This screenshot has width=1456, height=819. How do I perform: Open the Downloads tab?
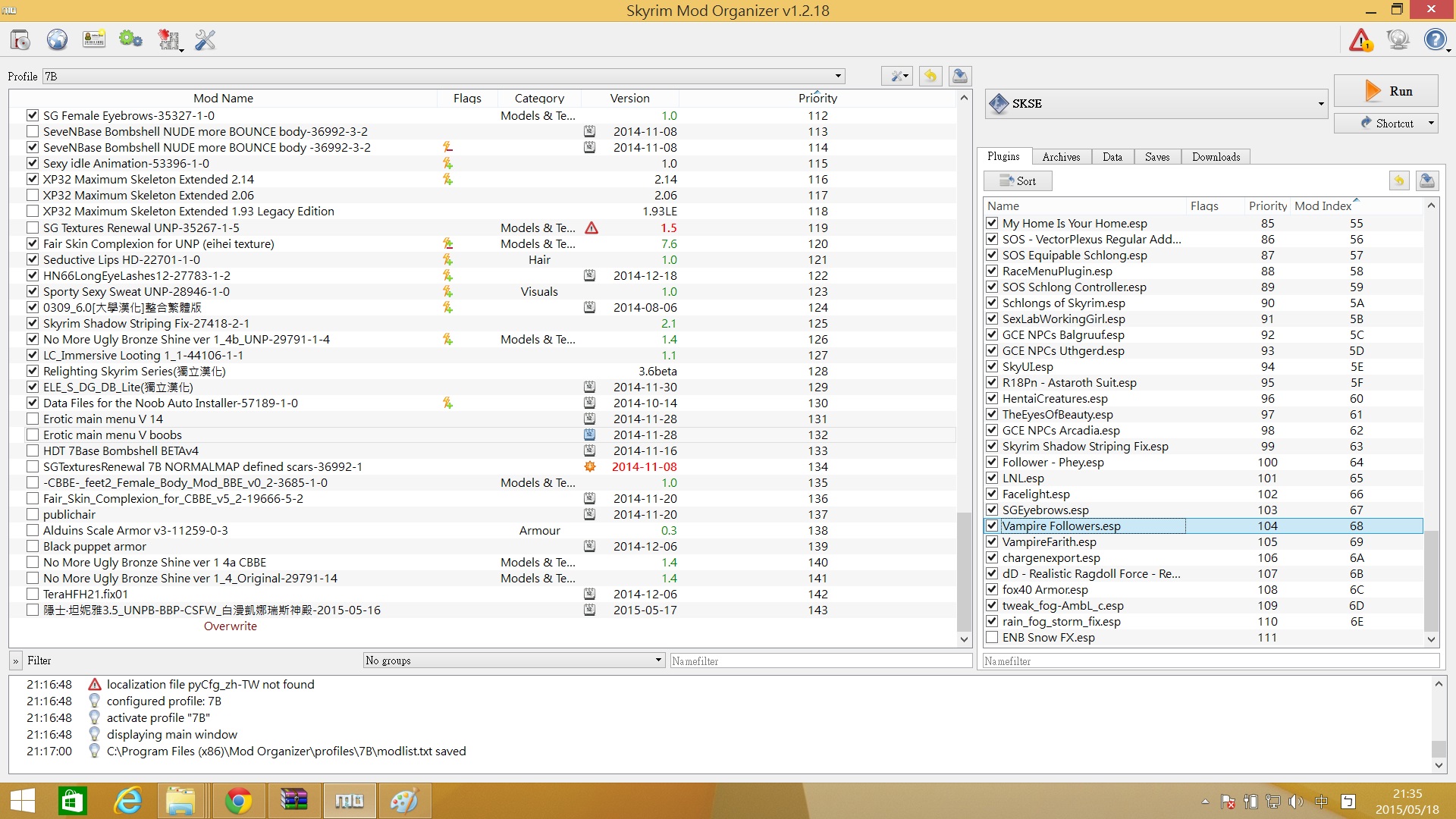click(x=1216, y=157)
